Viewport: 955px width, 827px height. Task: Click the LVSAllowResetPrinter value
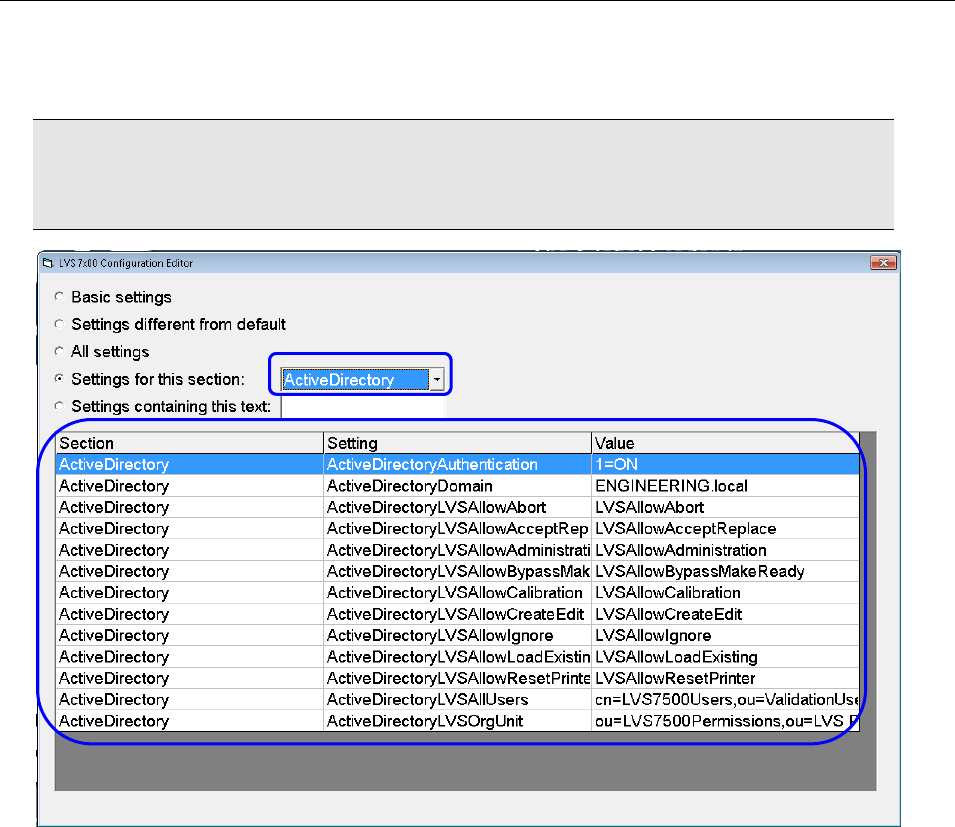(725, 678)
